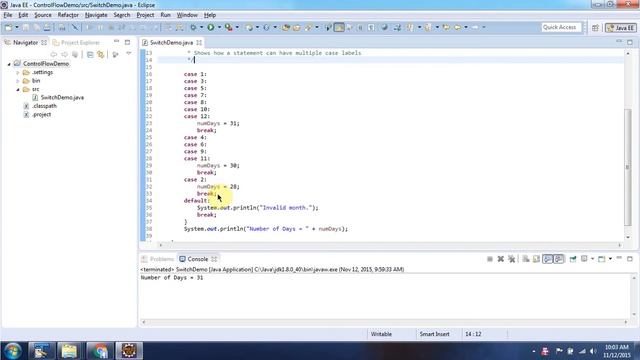Open the Display Selected Console dropdown

pos(592,259)
